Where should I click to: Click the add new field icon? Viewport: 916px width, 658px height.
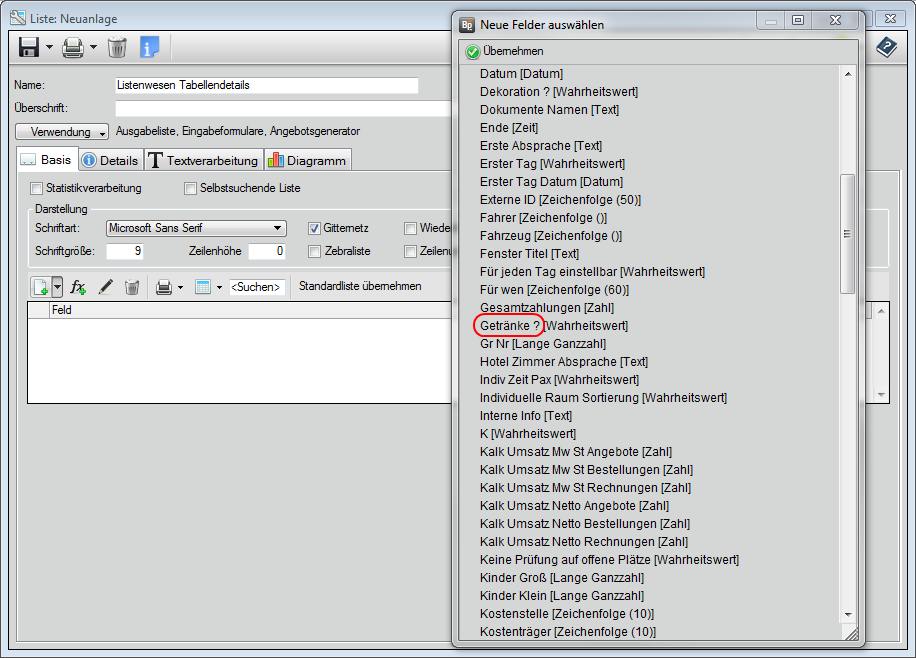[x=41, y=287]
